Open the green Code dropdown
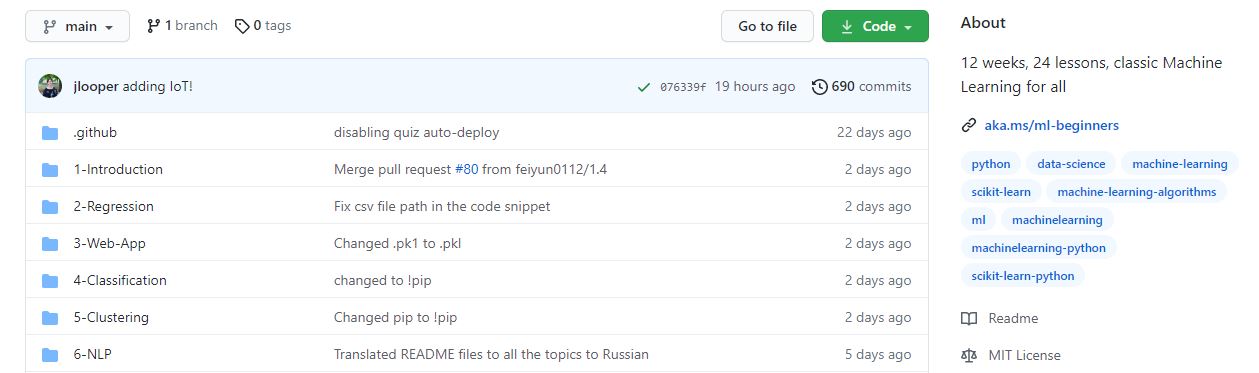 875,26
